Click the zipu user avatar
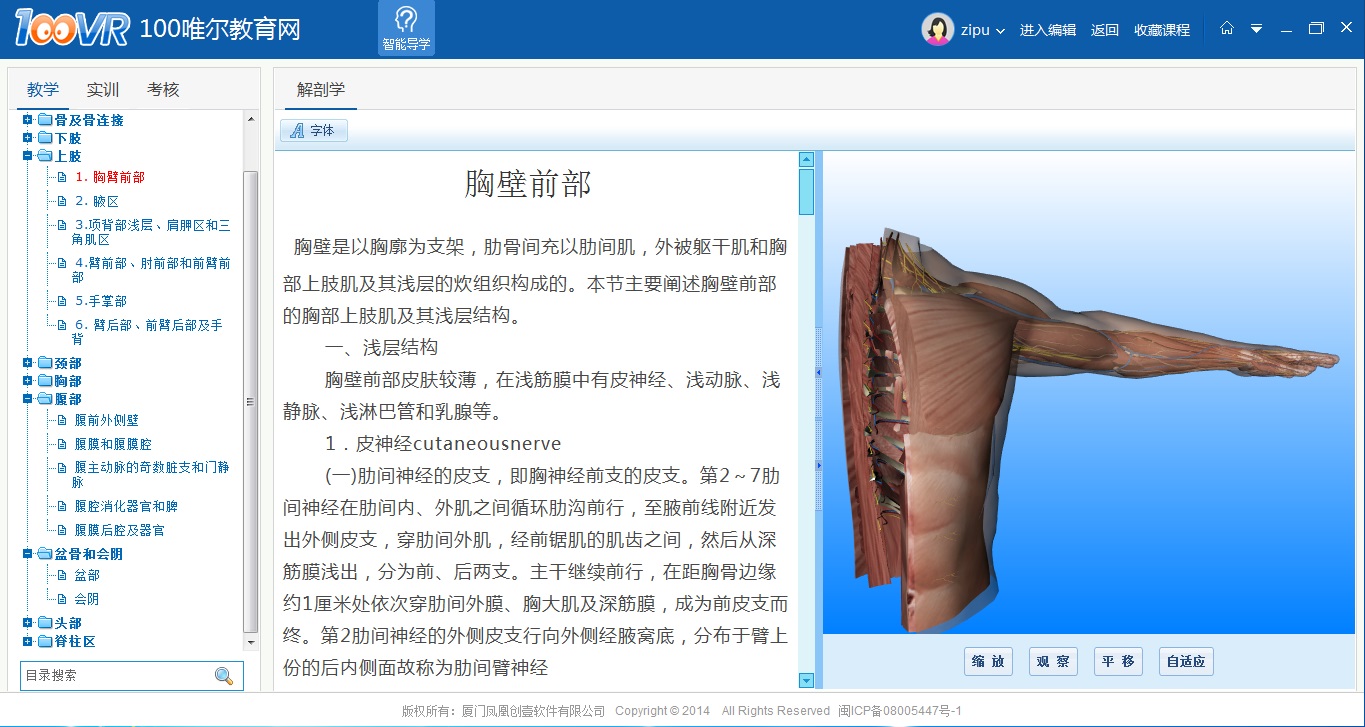The height and width of the screenshot is (727, 1365). [x=937, y=30]
